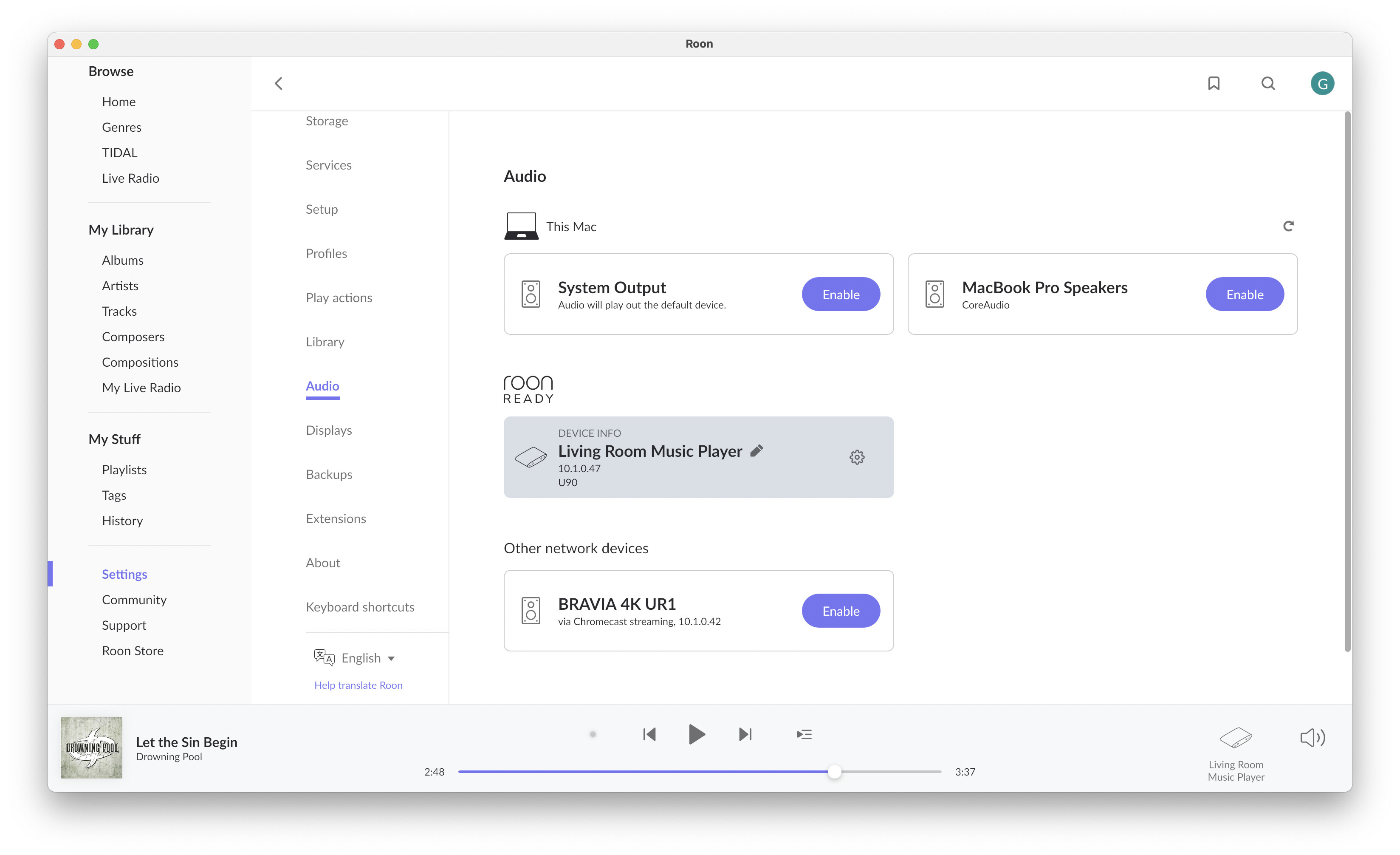Open Profiles settings tab

(326, 254)
